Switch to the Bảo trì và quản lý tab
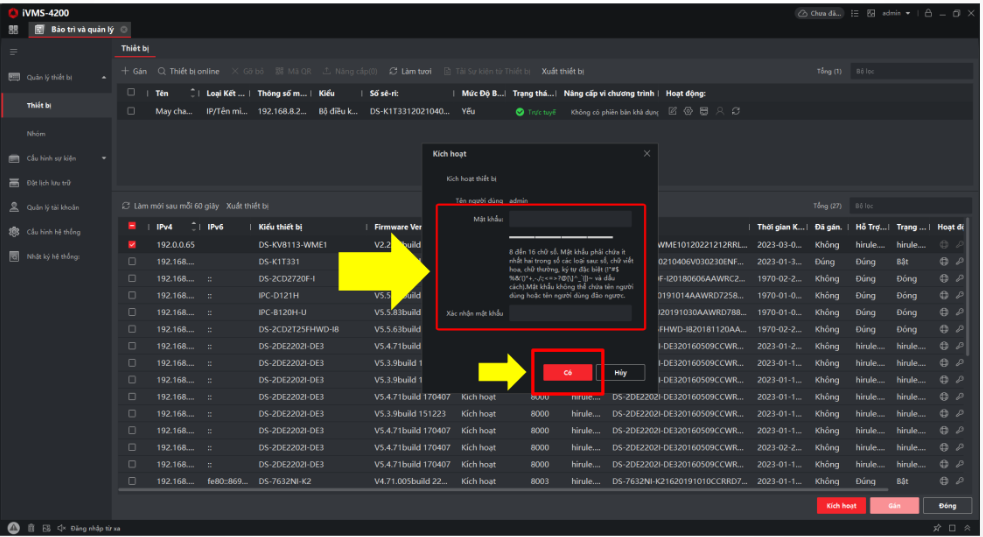This screenshot has height=537, width=983. [x=82, y=29]
